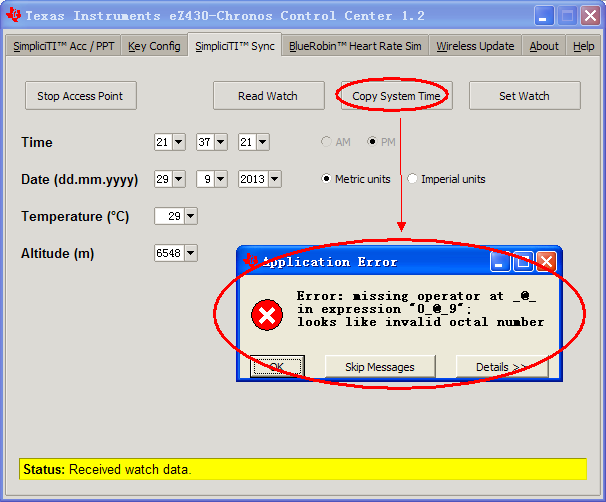Confirm the error dialog with OK
606x502 pixels.
[x=277, y=366]
